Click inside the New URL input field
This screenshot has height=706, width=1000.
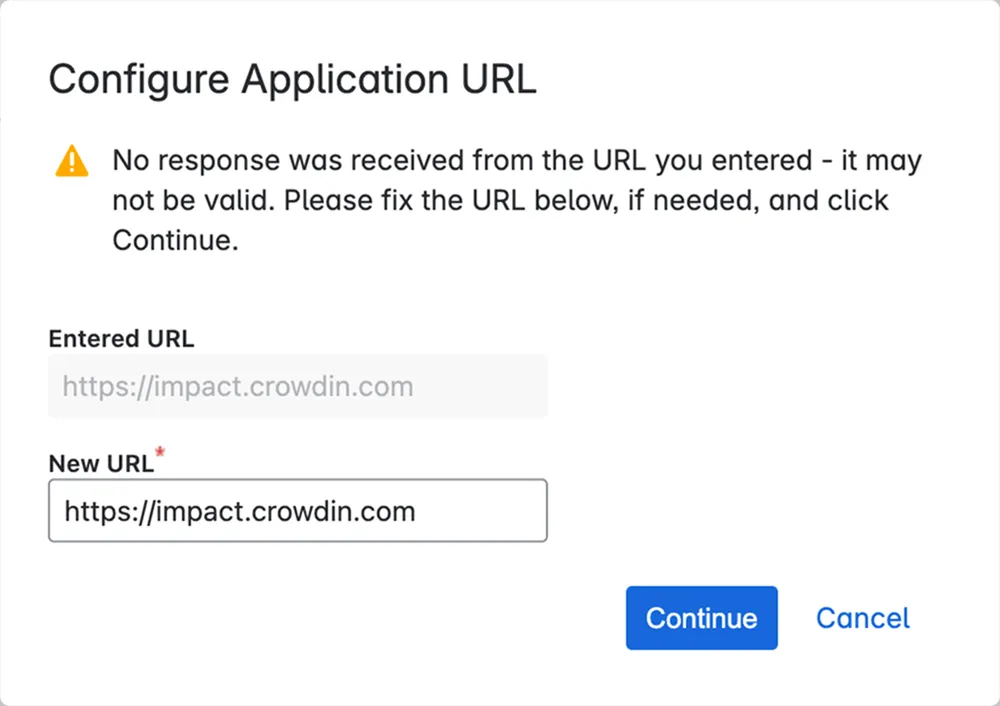(297, 511)
